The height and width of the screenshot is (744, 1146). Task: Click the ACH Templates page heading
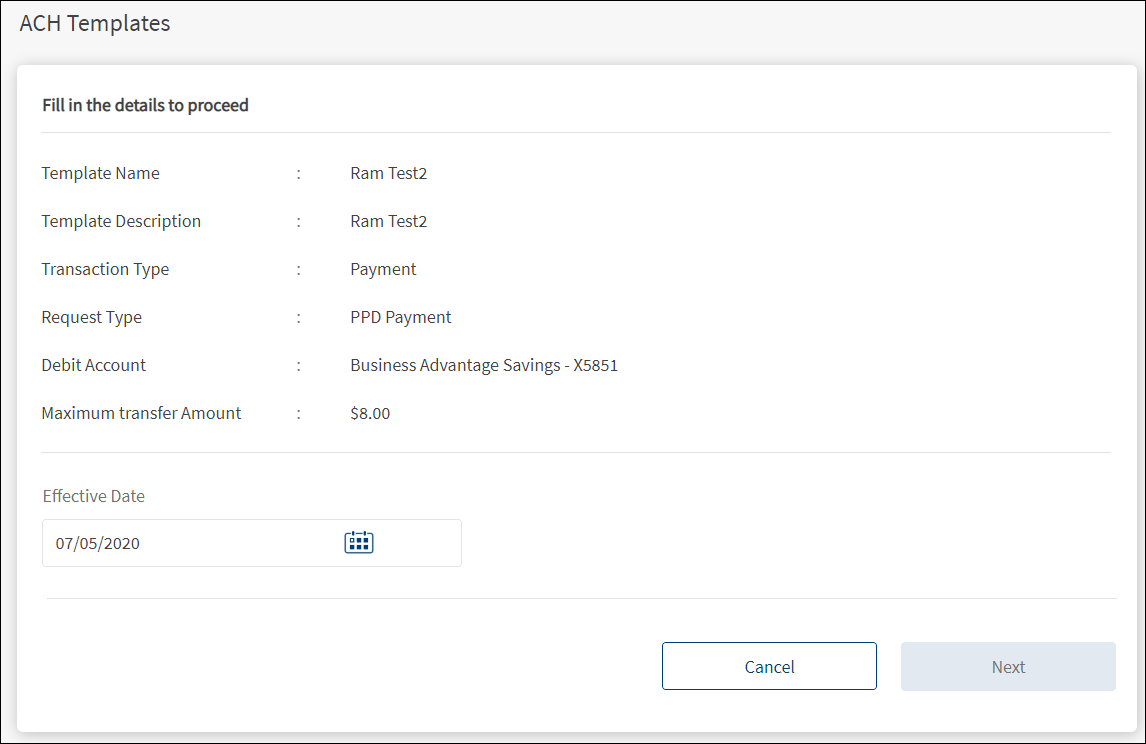[x=95, y=23]
